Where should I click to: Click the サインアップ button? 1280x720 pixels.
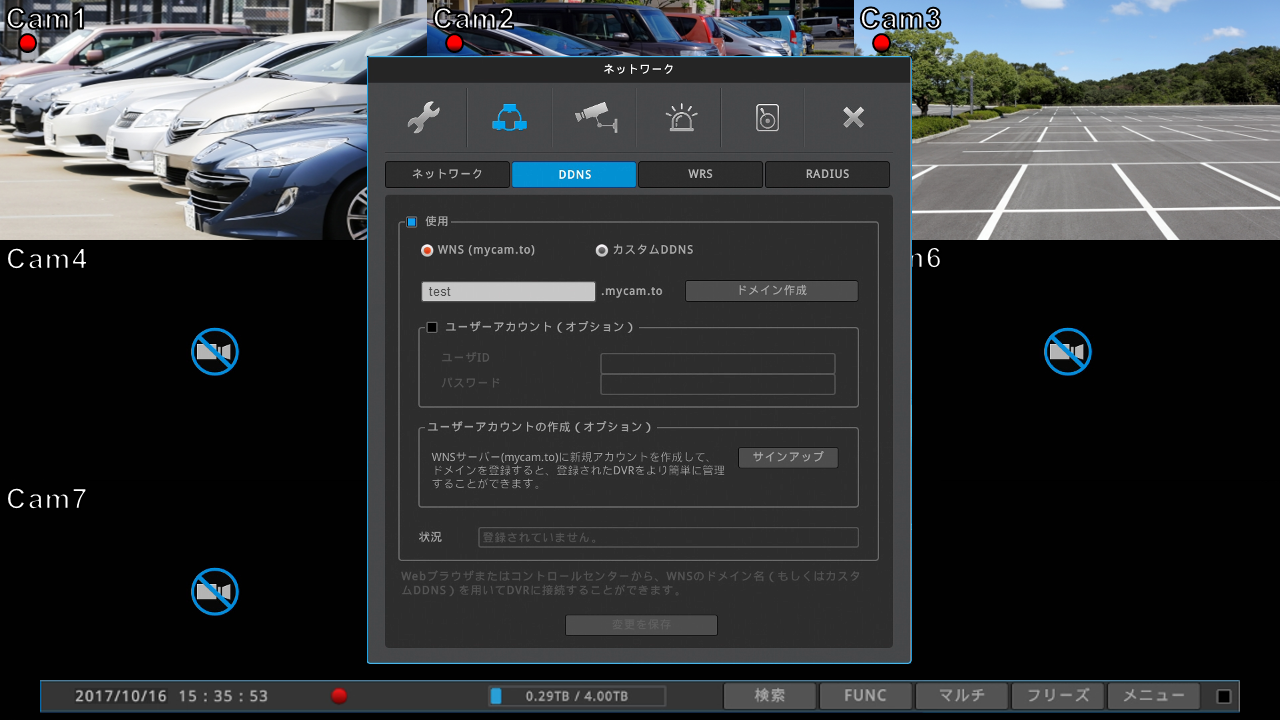(x=788, y=457)
